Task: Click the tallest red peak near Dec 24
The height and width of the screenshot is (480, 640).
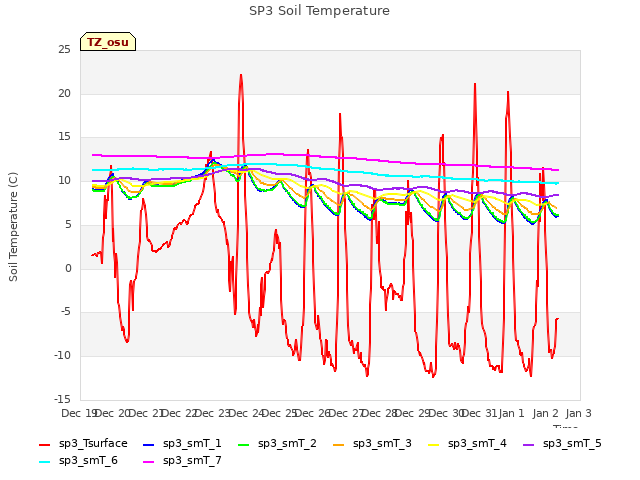Action: [241, 75]
